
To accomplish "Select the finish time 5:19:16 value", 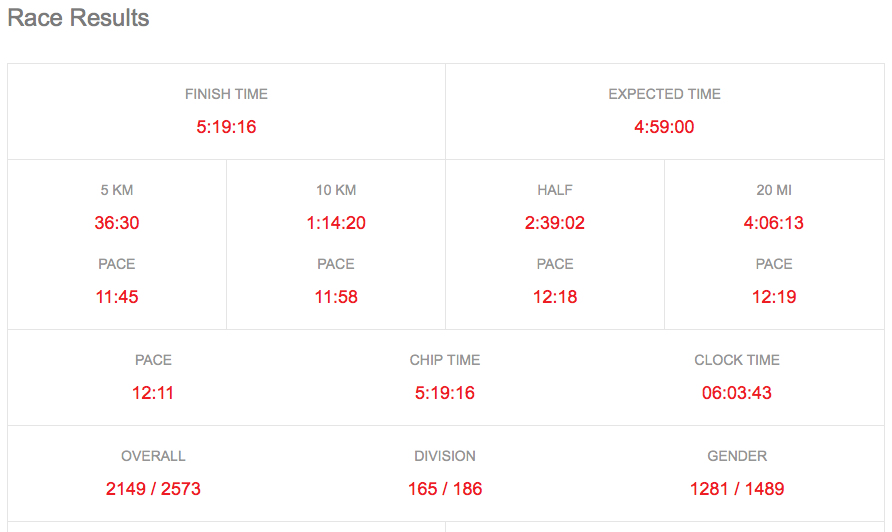I will pos(226,127).
